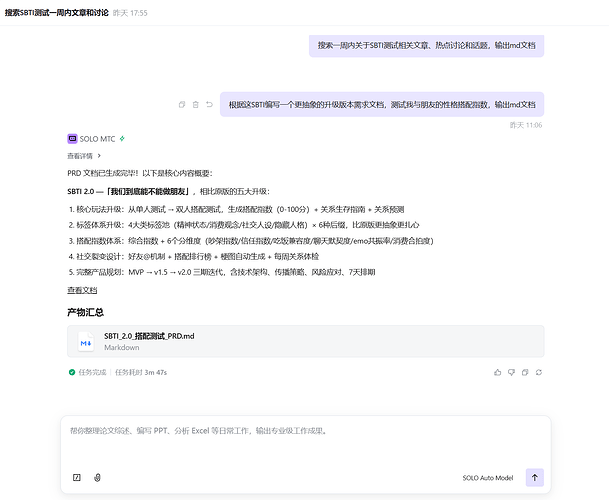Open the SOLO Auto Model selector

pos(487,478)
